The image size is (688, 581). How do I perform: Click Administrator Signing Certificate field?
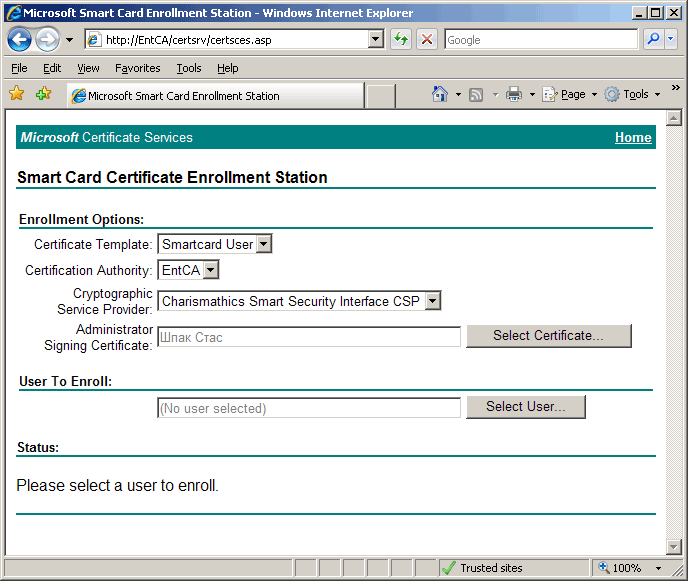pyautogui.click(x=309, y=337)
